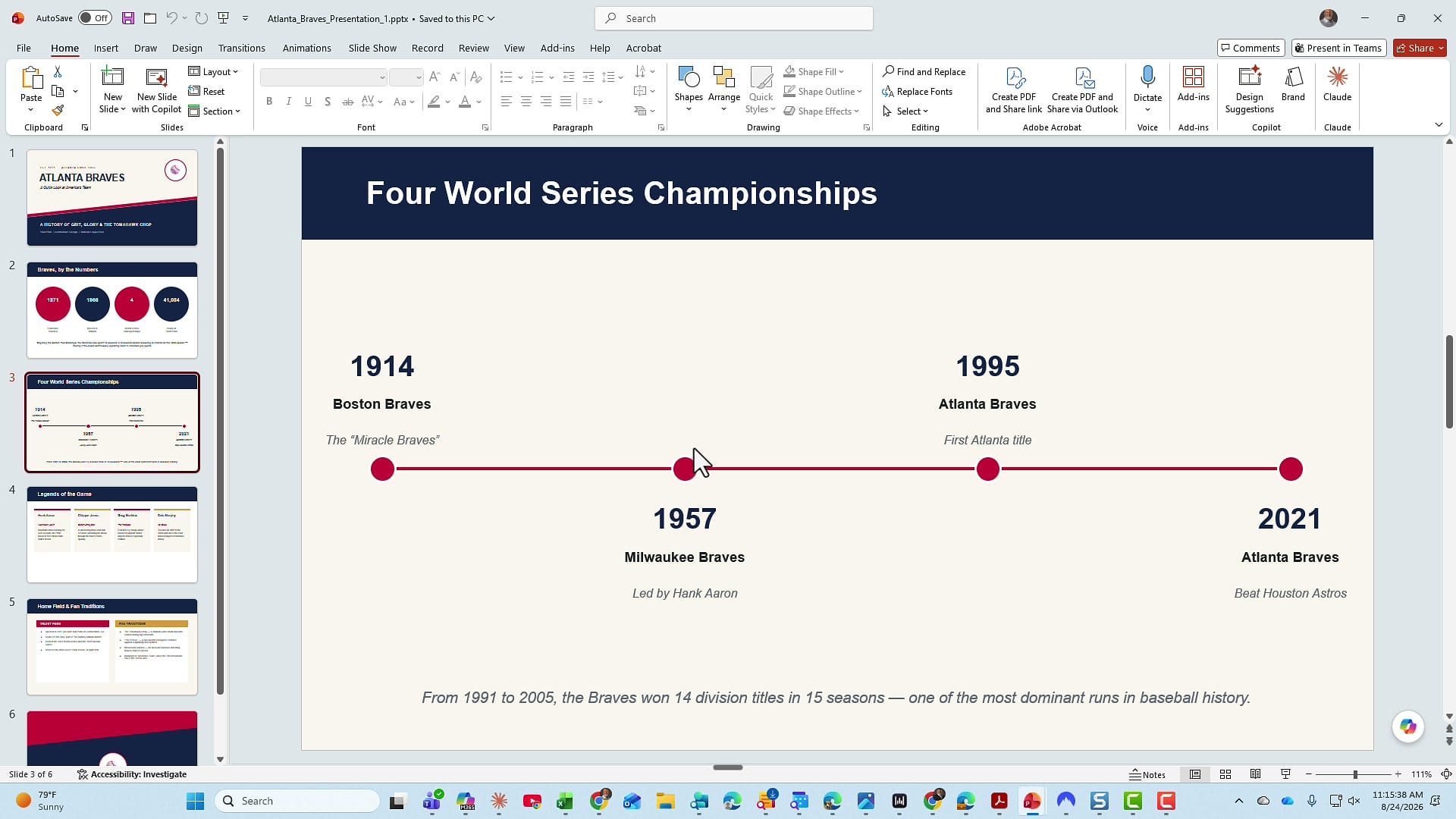Switch to Reading View in status bar
This screenshot has width=1456, height=819.
[1255, 774]
